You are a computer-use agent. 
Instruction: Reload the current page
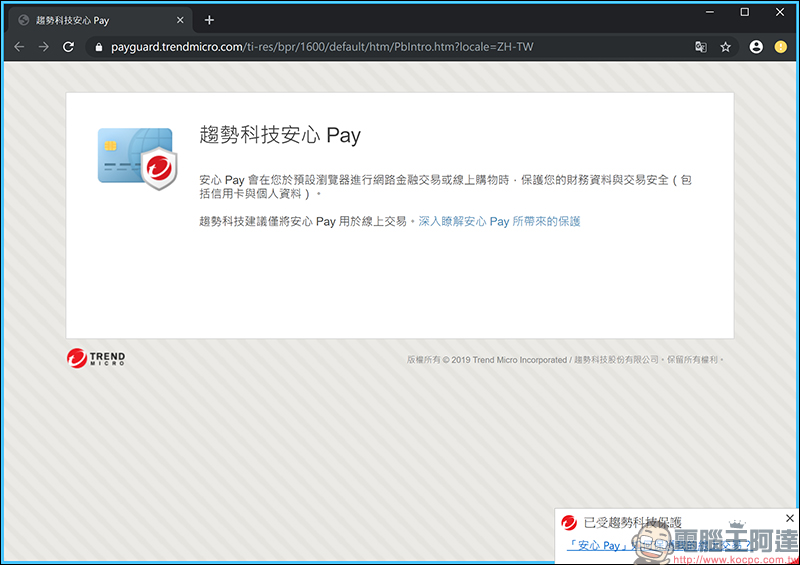pos(68,47)
